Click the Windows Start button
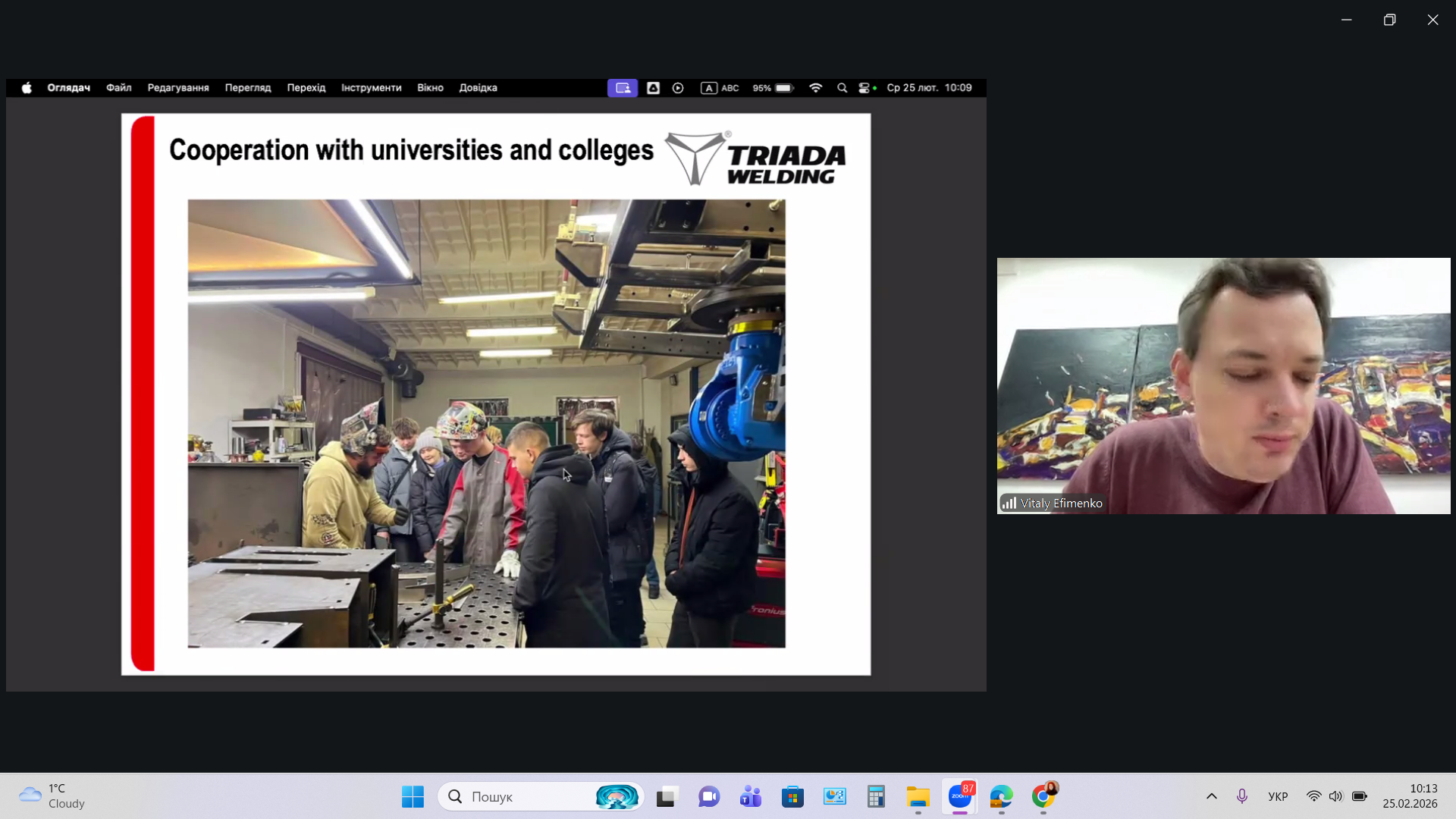 pos(413,796)
